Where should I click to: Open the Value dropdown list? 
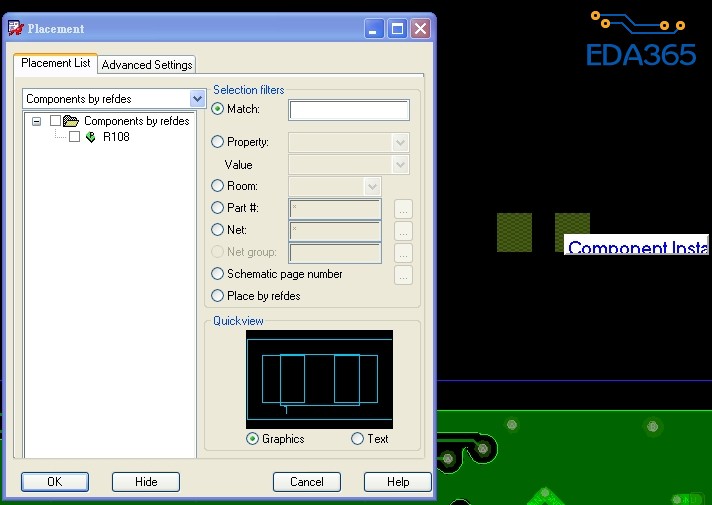pyautogui.click(x=400, y=164)
